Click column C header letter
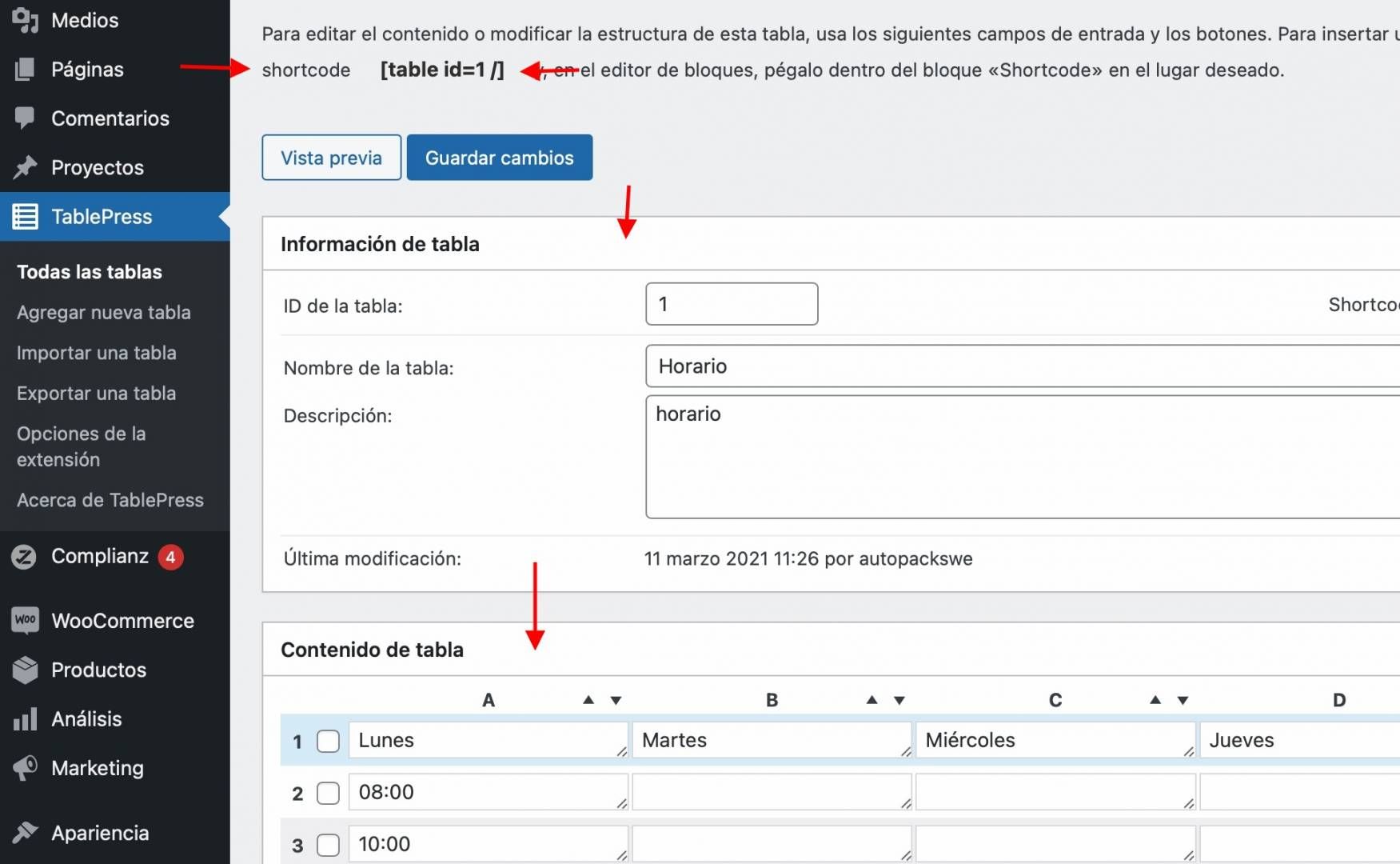The image size is (1400, 864). (x=1055, y=700)
